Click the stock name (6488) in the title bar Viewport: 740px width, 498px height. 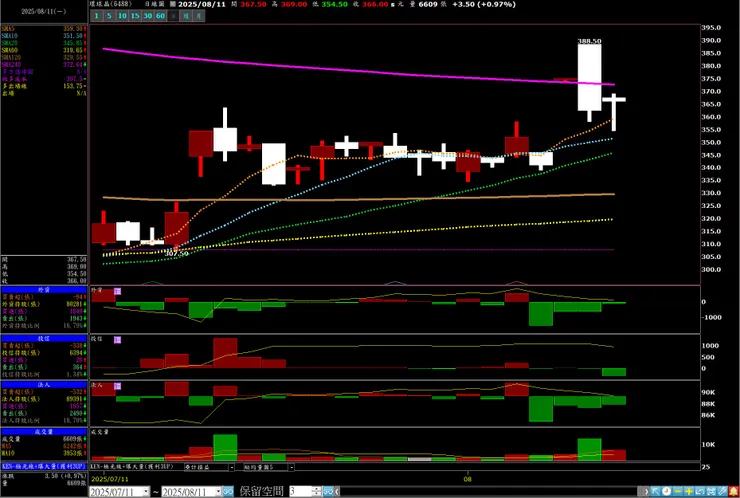(x=111, y=4)
